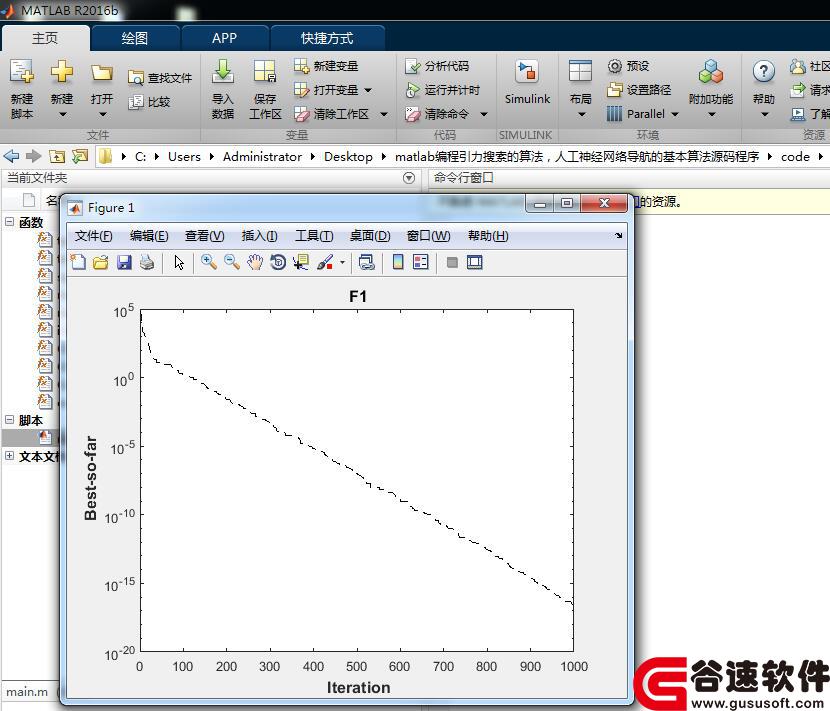Create a new script with 新建脚本

[22, 89]
